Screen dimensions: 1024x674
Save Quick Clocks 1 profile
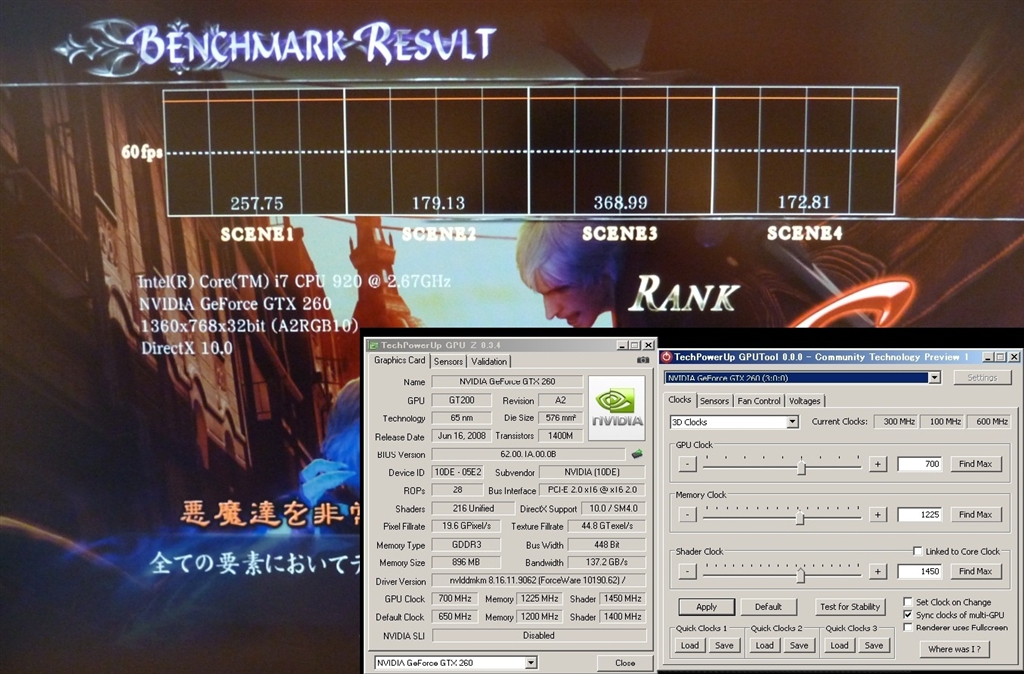click(724, 645)
